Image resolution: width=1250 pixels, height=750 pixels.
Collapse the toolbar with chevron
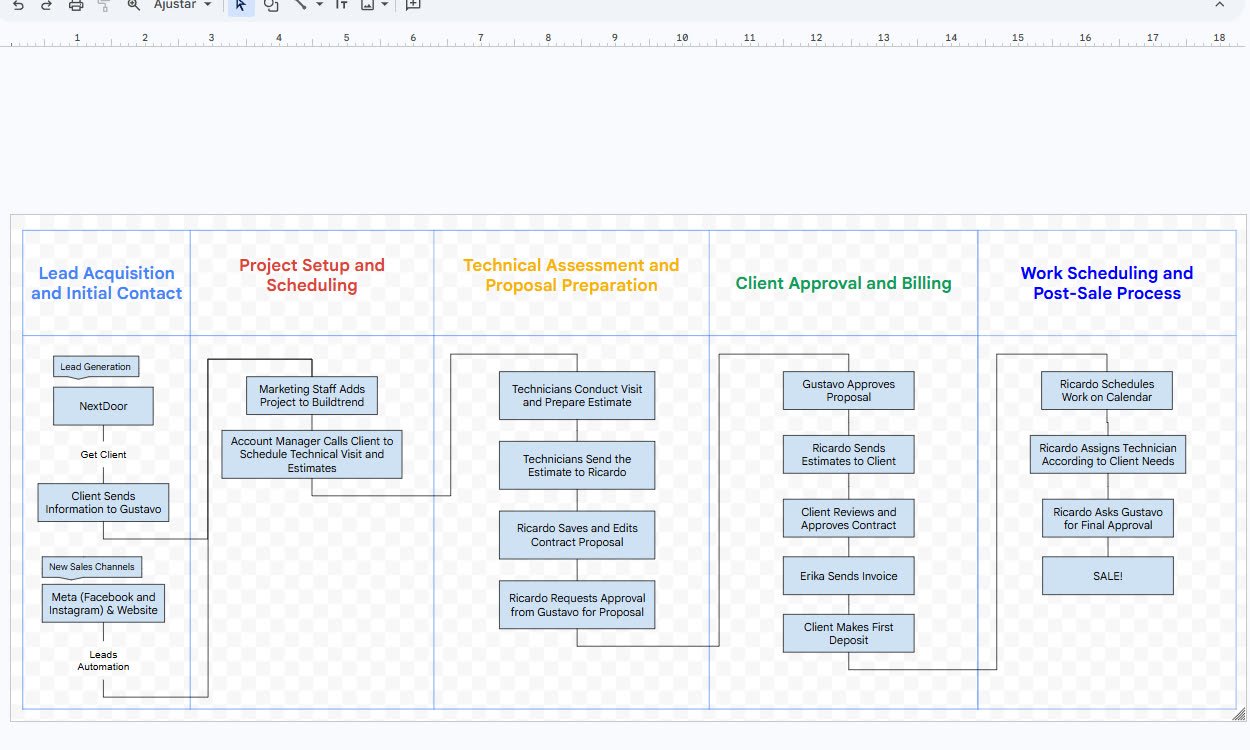pos(1219,5)
